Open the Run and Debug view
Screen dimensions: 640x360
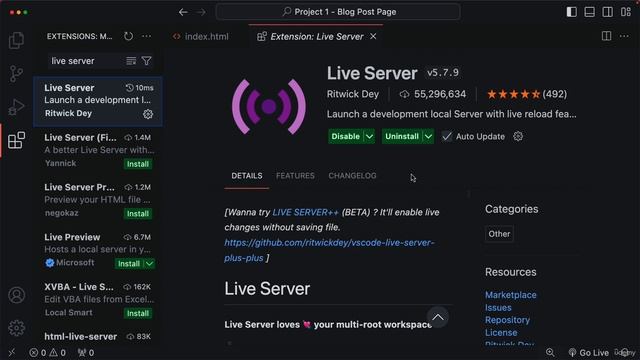(x=16, y=107)
